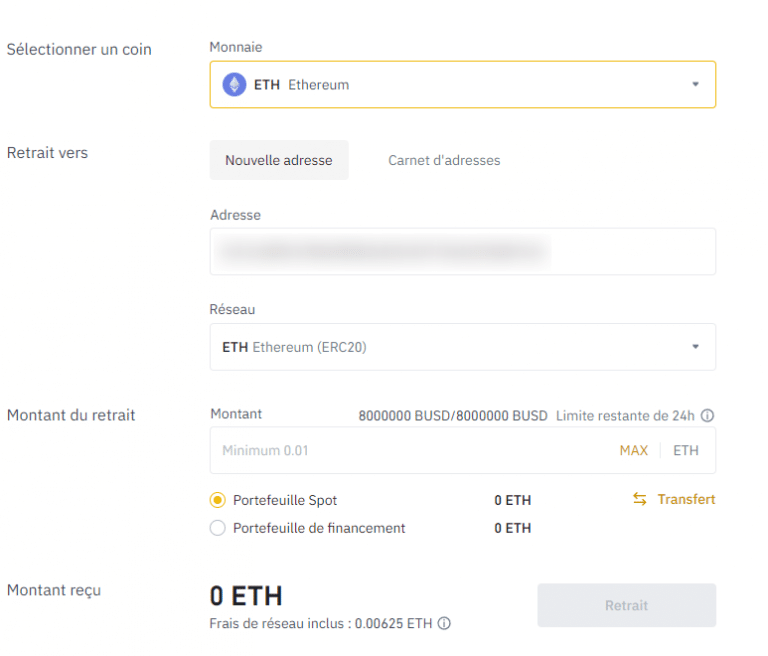Switch to the Carnet d'adresses tab
The image size is (768, 656).
pos(444,160)
